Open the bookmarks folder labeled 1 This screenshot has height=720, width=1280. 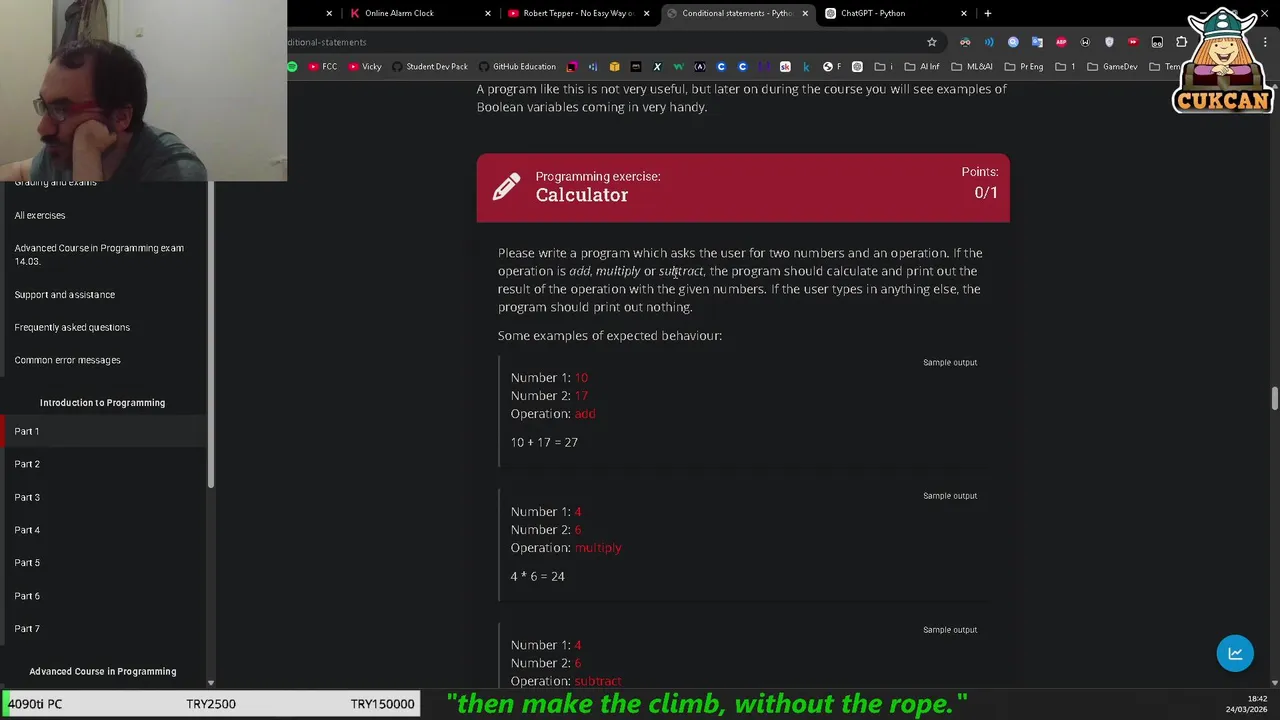point(1065,67)
